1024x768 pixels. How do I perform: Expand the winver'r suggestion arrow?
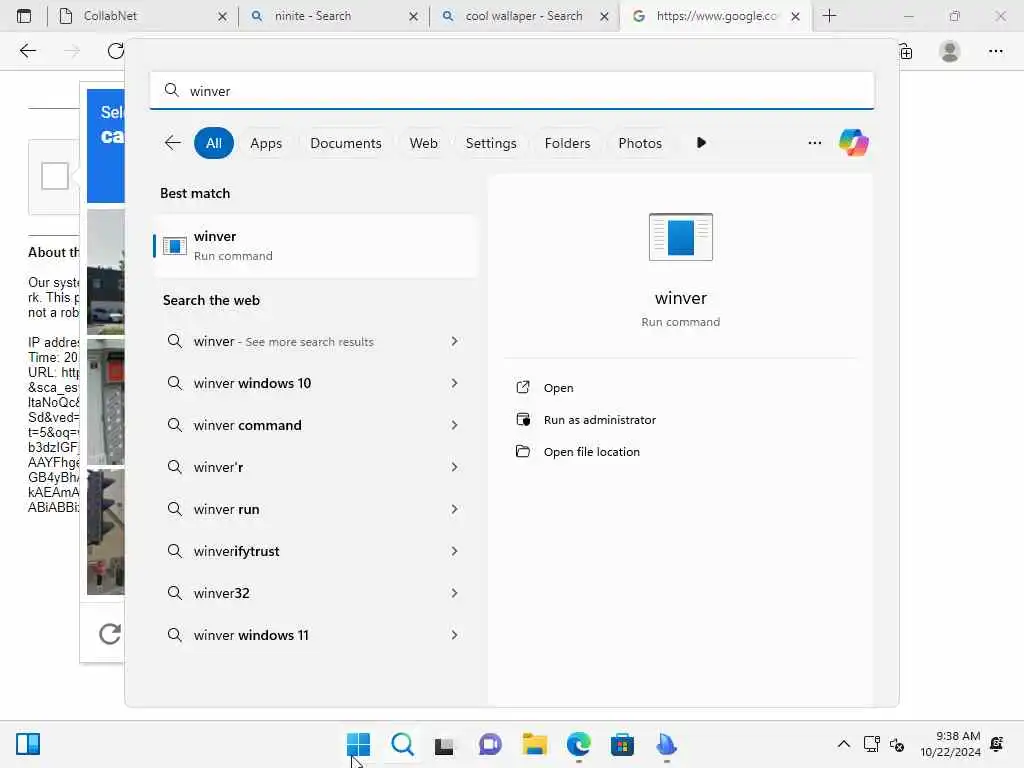(x=454, y=466)
